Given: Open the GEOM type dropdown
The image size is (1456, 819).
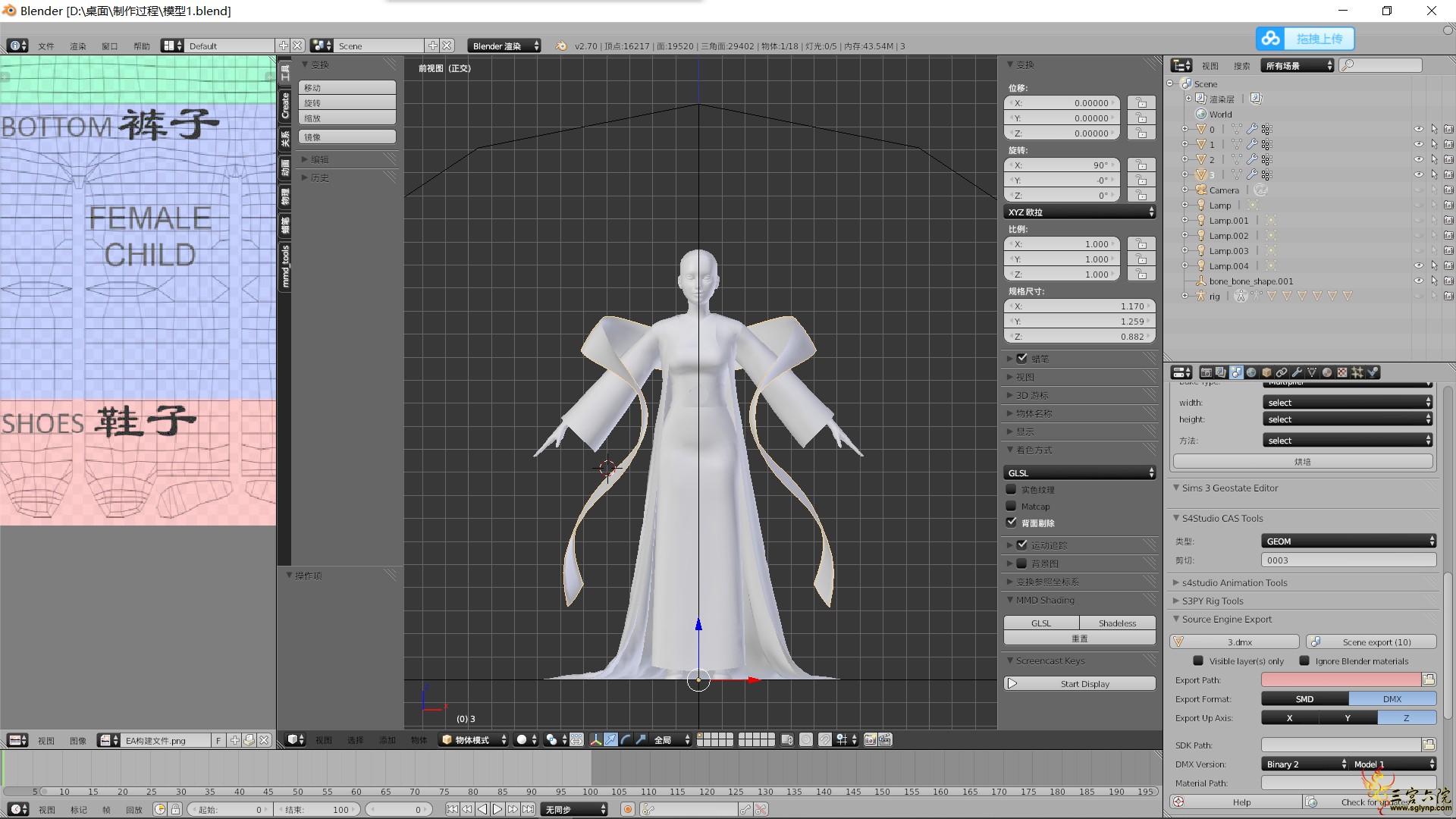Looking at the screenshot, I should [1349, 541].
